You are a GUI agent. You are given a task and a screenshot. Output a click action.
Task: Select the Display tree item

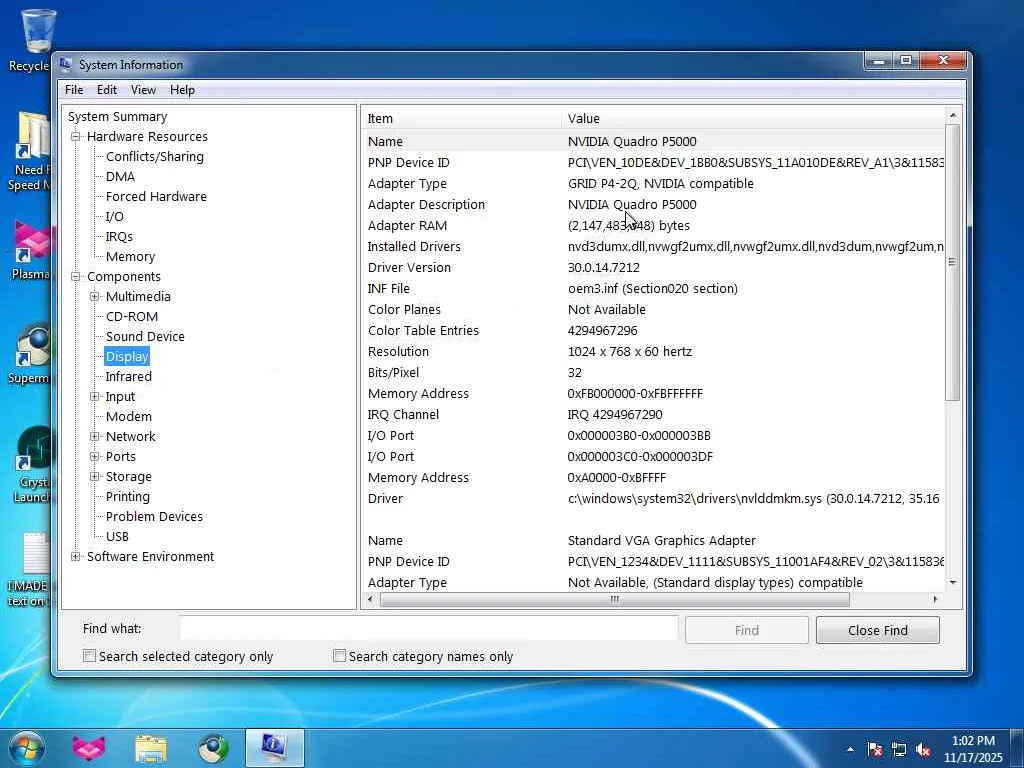coord(127,357)
